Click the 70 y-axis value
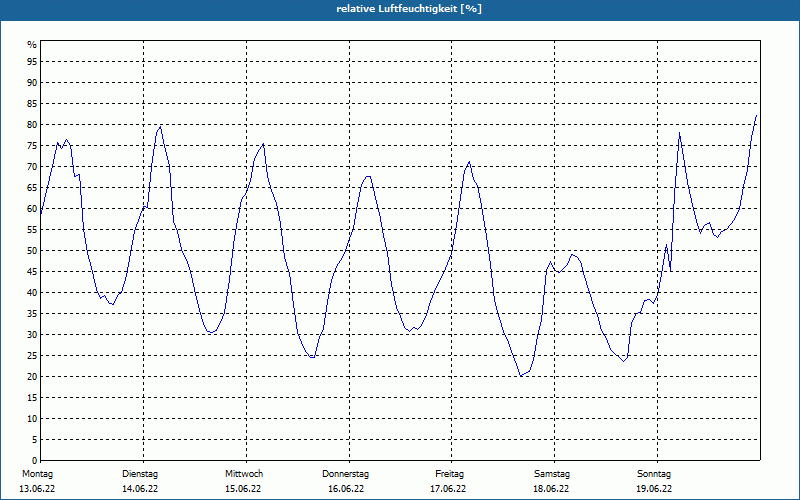 (x=32, y=166)
